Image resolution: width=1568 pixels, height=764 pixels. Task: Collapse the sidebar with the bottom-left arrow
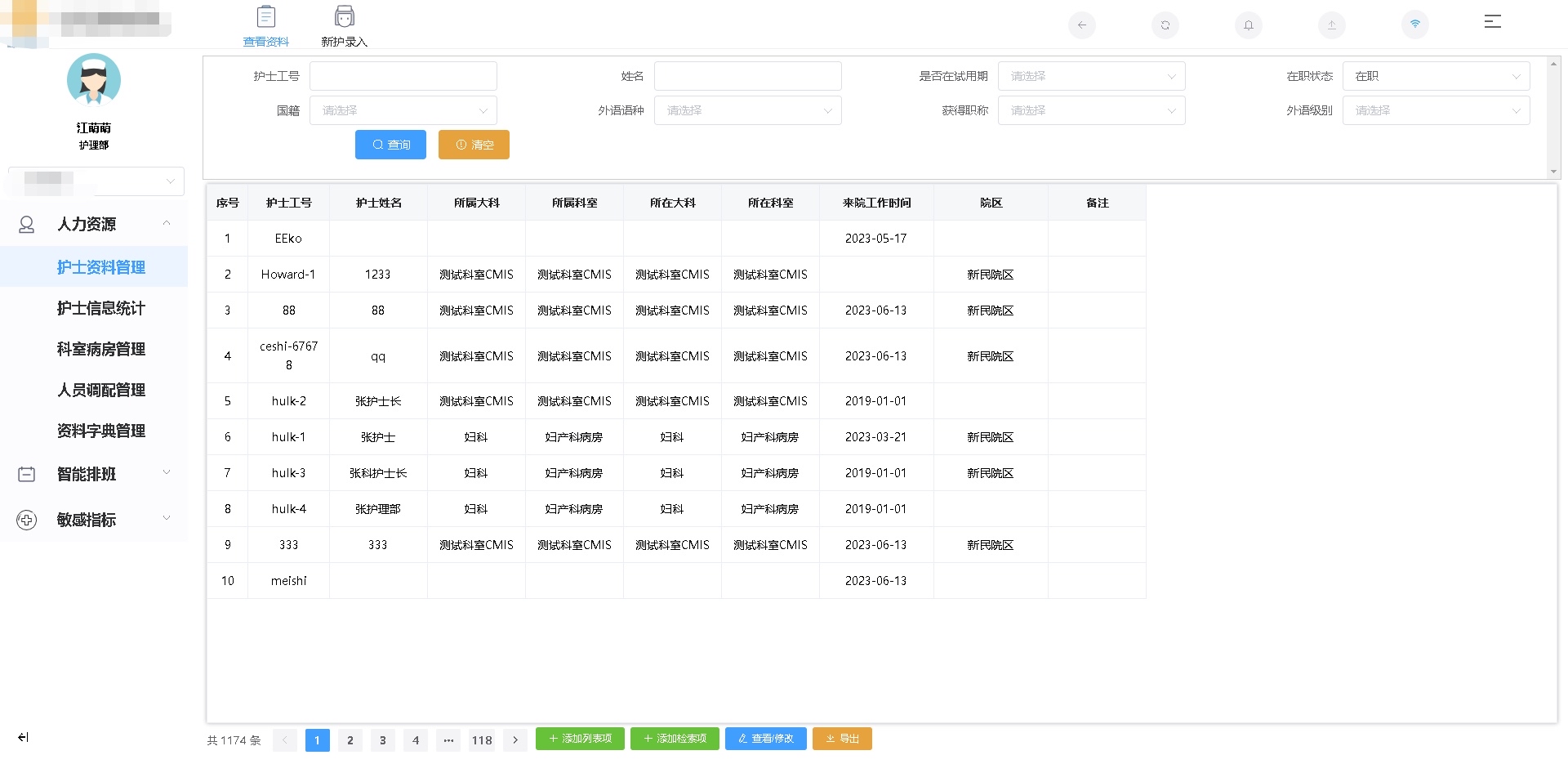(x=24, y=737)
